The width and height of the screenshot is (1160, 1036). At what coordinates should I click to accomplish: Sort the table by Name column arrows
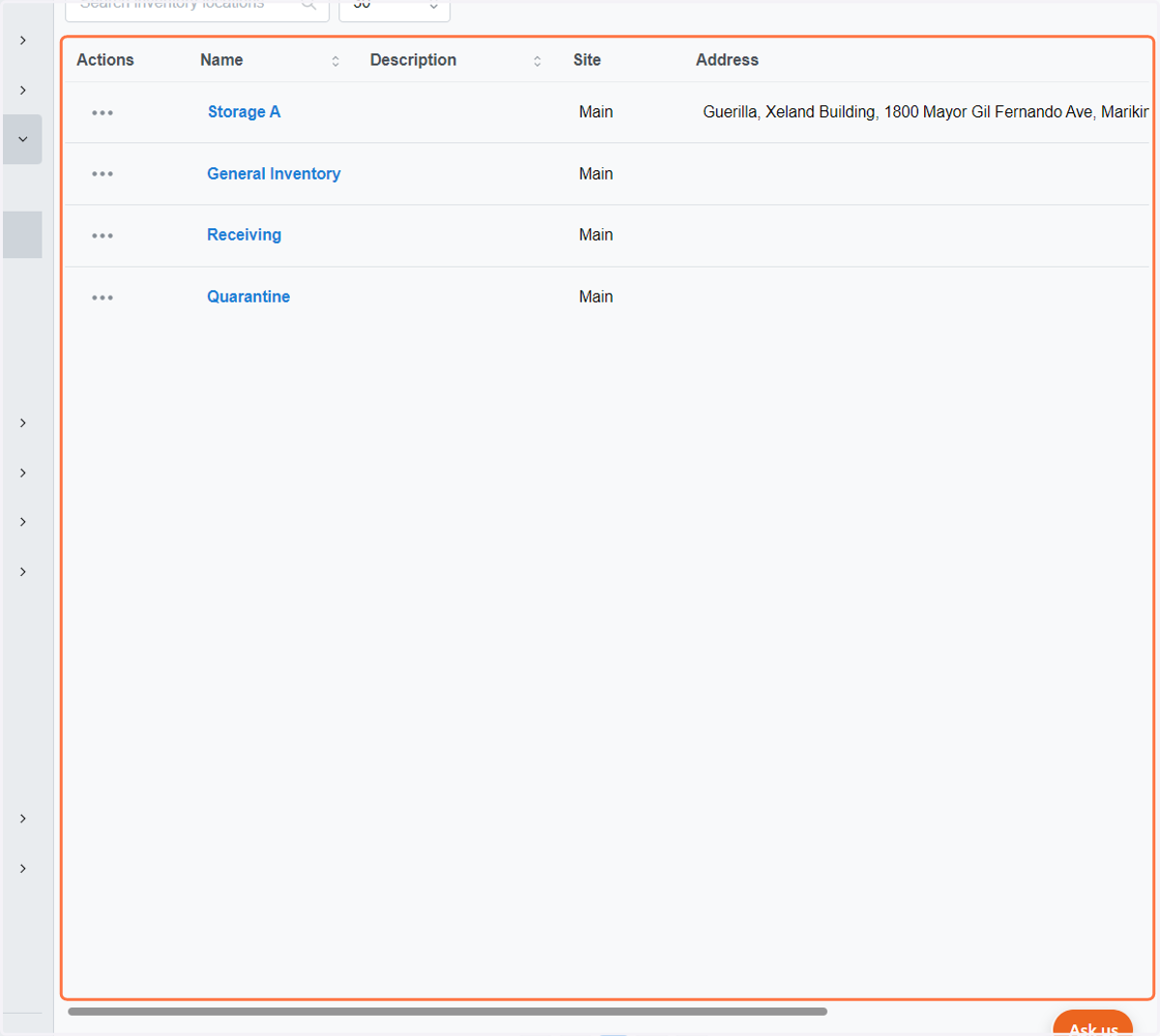[335, 61]
